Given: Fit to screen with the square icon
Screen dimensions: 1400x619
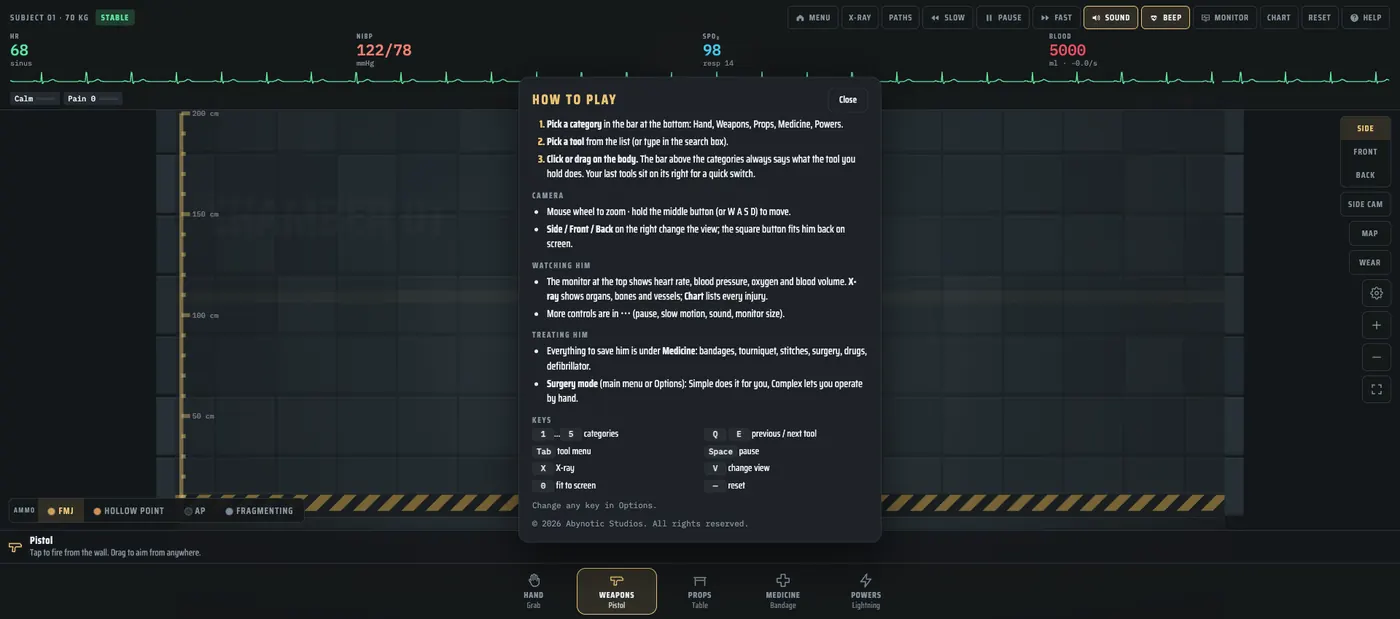Looking at the screenshot, I should [x=1376, y=389].
